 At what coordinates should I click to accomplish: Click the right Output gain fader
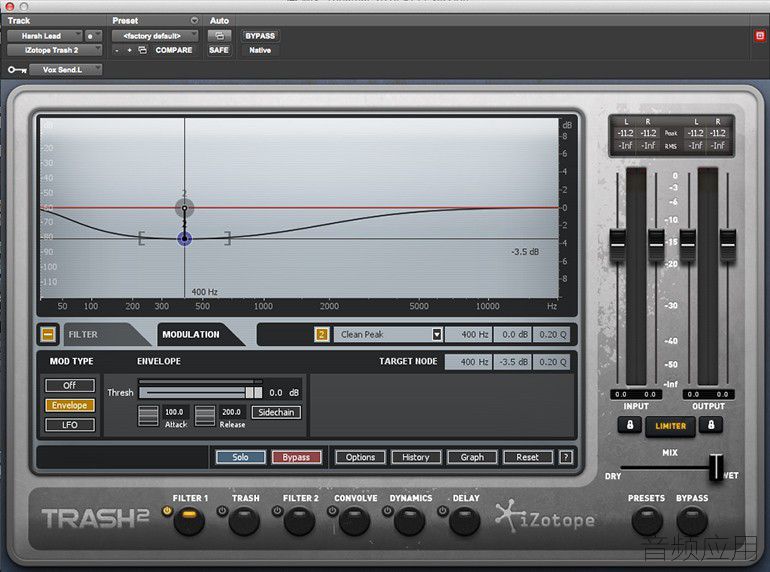click(728, 245)
